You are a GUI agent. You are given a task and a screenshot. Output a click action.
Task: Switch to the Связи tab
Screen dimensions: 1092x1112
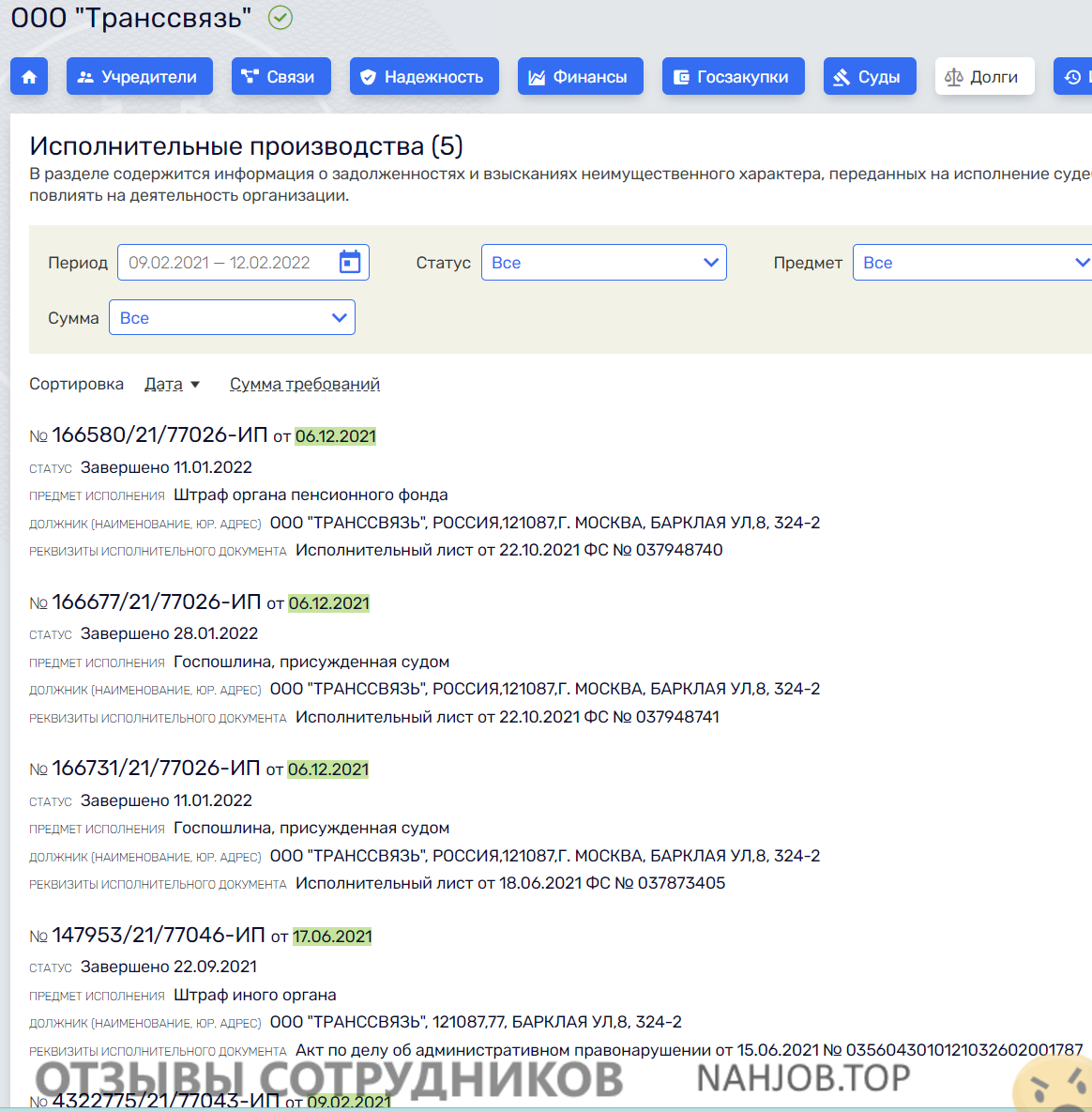tap(281, 77)
